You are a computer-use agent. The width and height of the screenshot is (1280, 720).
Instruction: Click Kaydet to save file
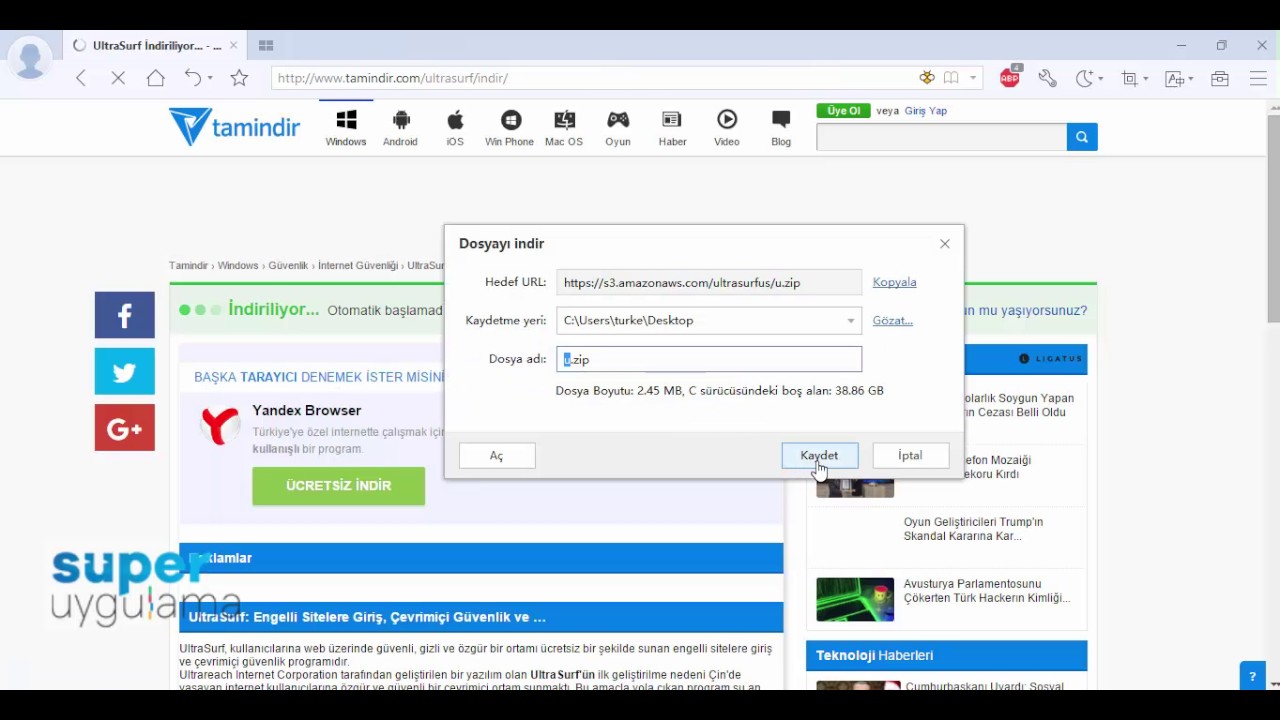coord(820,455)
